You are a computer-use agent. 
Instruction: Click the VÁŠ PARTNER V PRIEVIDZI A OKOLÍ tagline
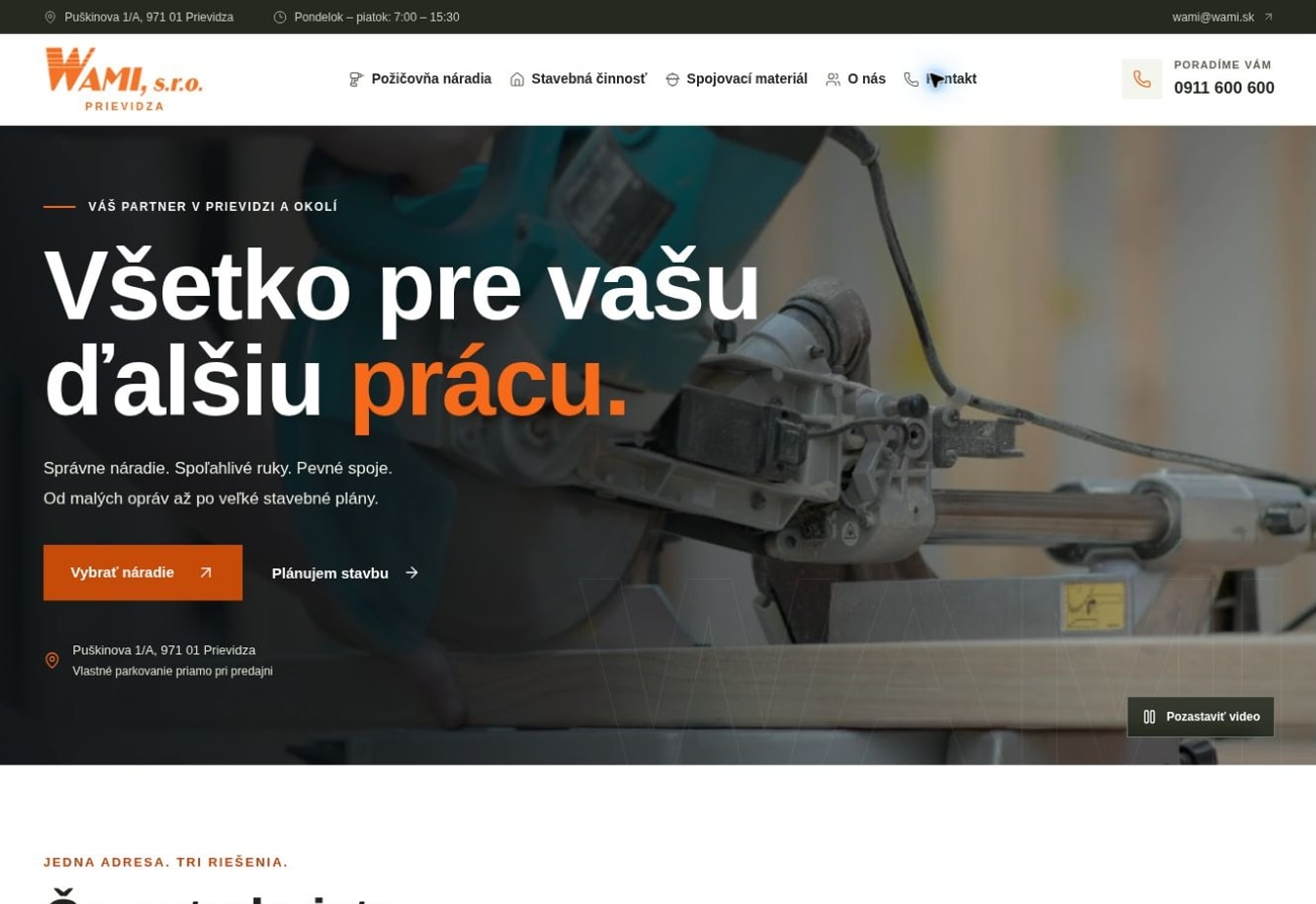click(x=213, y=207)
